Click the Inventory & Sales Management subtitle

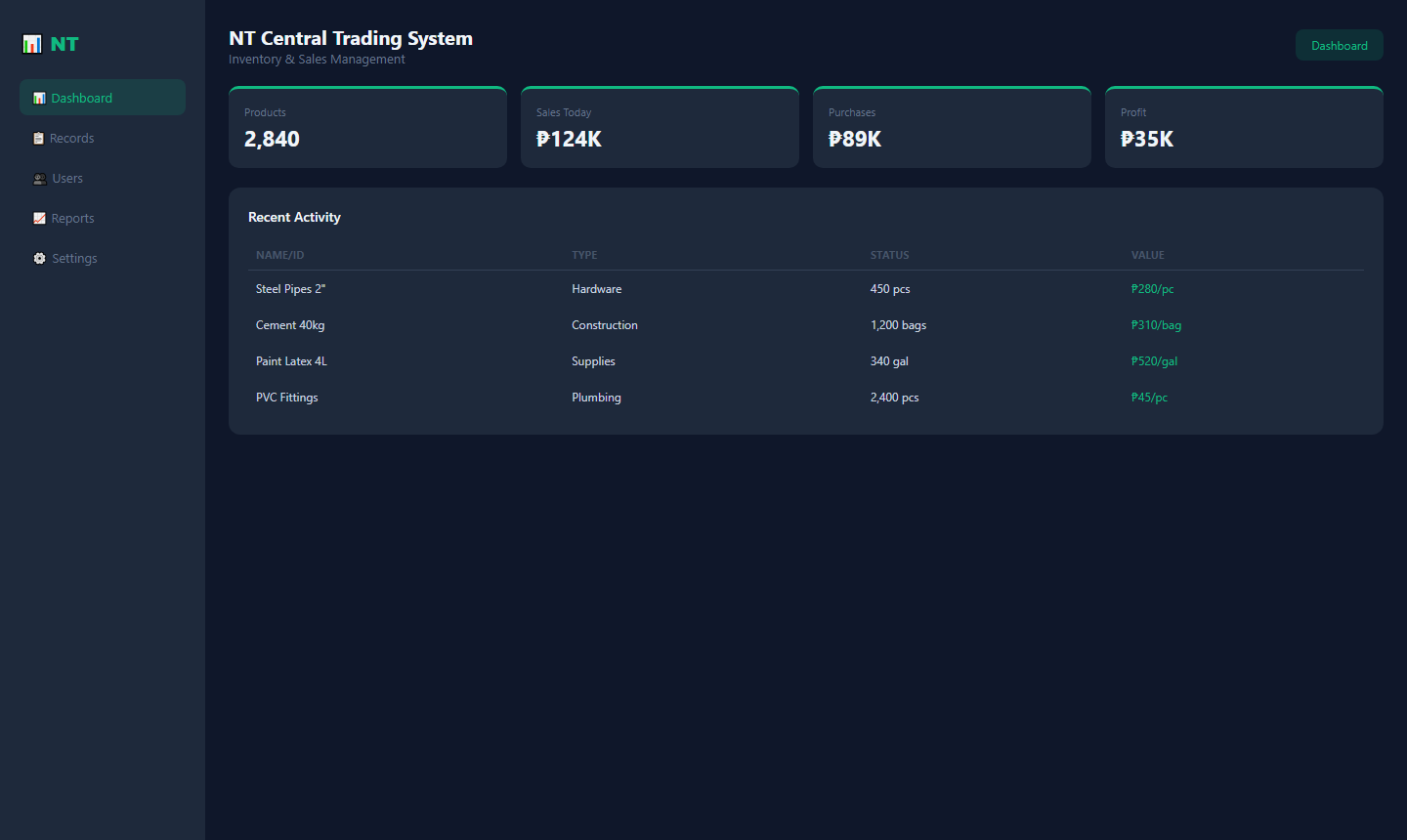point(317,60)
